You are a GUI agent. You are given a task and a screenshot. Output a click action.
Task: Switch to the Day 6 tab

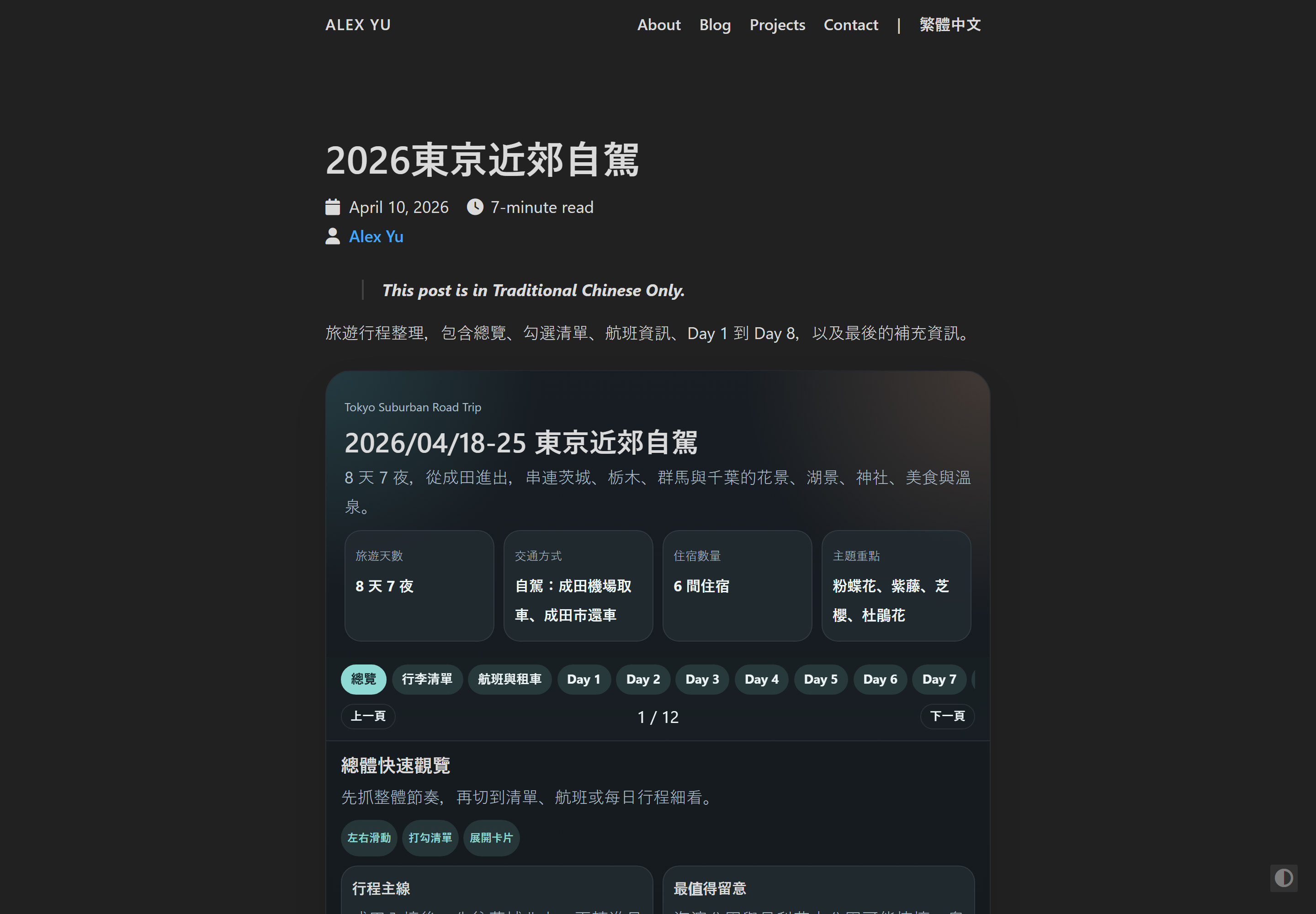[880, 679]
